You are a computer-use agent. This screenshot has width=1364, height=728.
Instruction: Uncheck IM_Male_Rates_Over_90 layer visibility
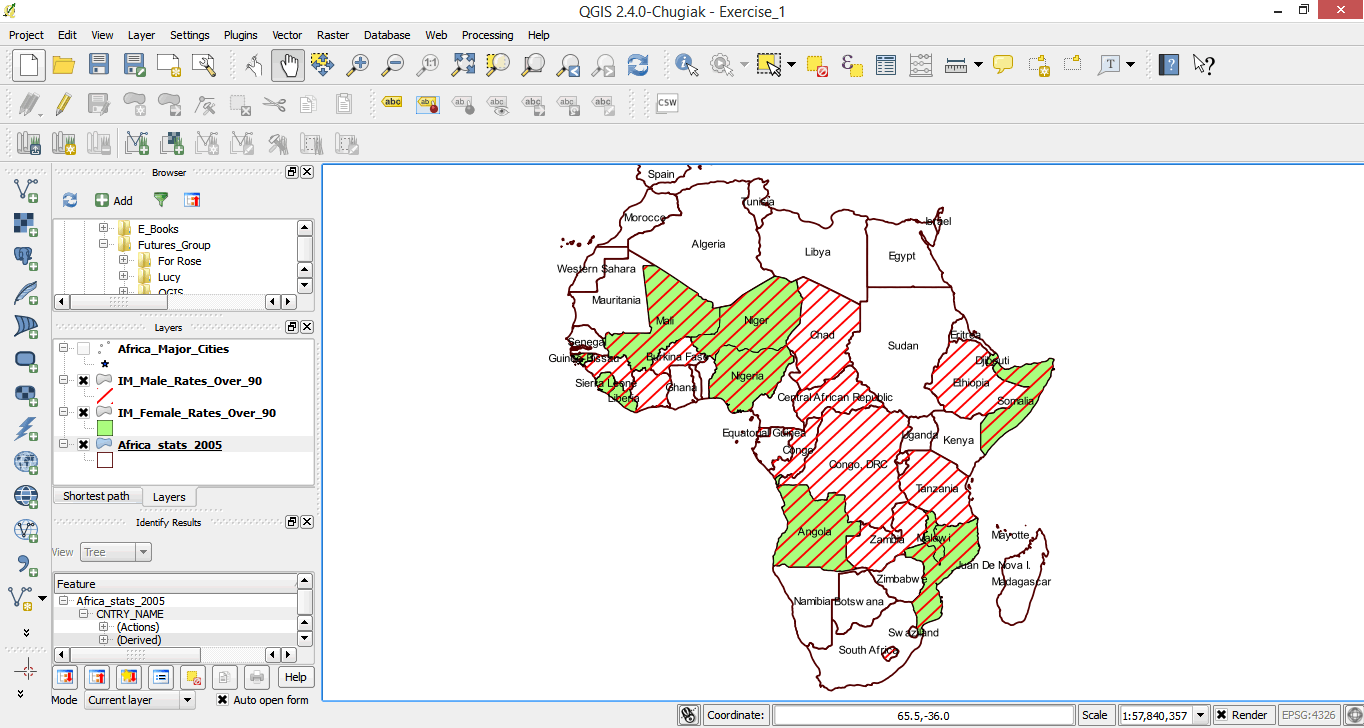click(x=83, y=381)
